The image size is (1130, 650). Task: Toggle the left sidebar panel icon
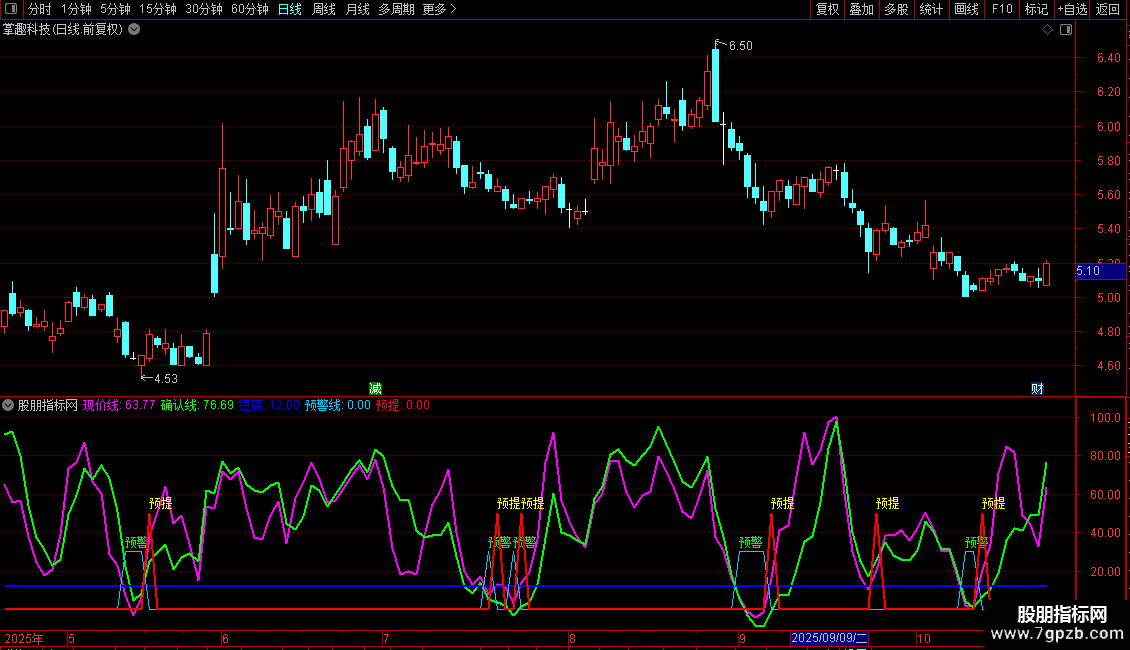11,9
